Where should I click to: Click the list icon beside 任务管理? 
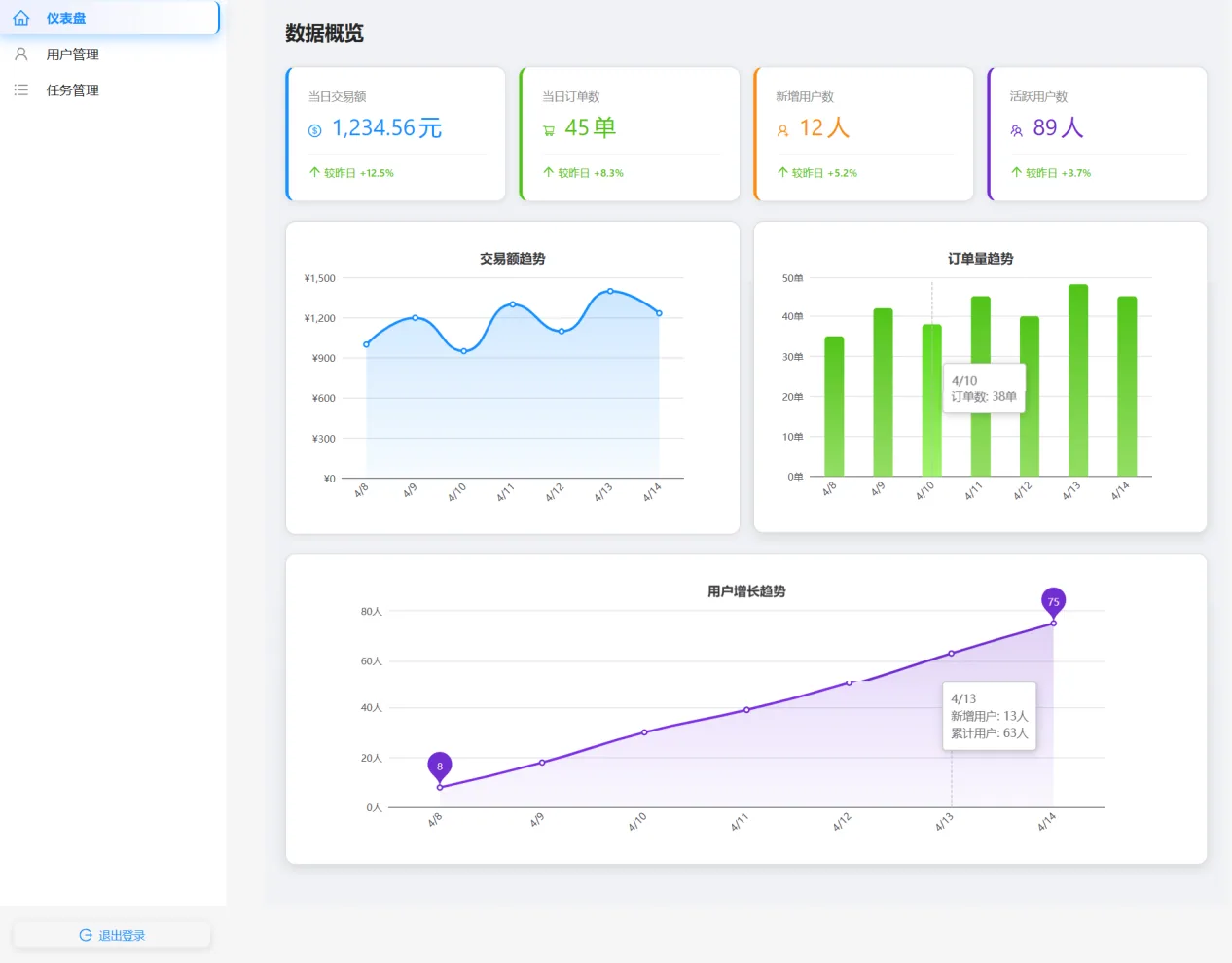coord(21,90)
